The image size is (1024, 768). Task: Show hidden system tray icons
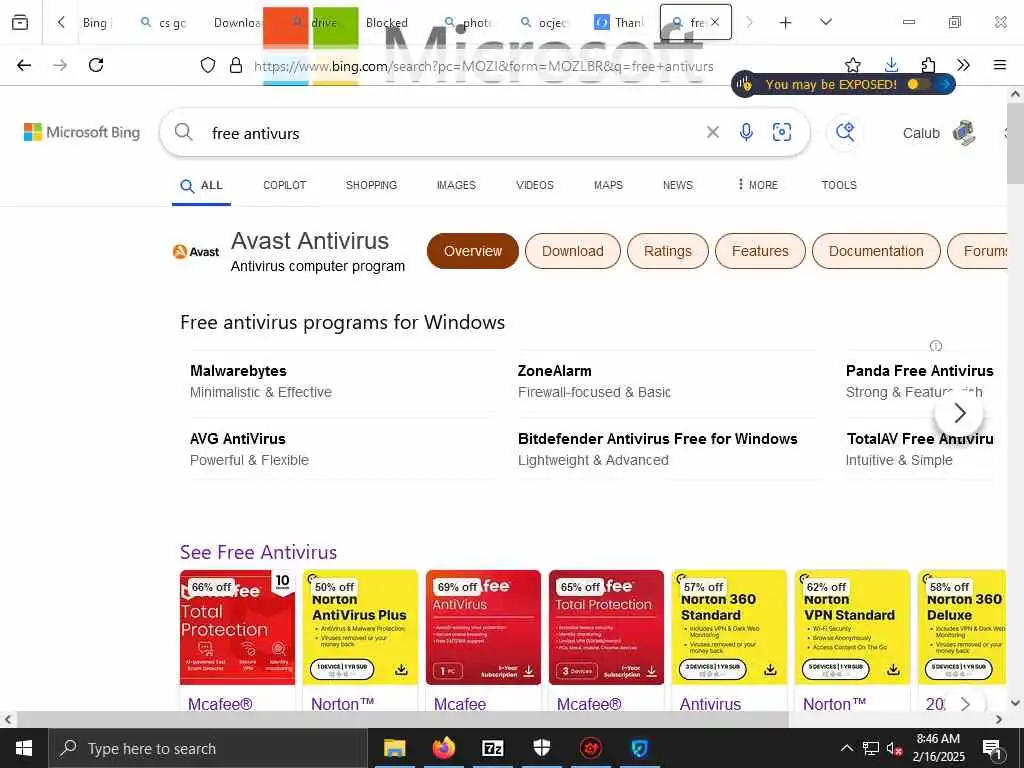tap(846, 748)
